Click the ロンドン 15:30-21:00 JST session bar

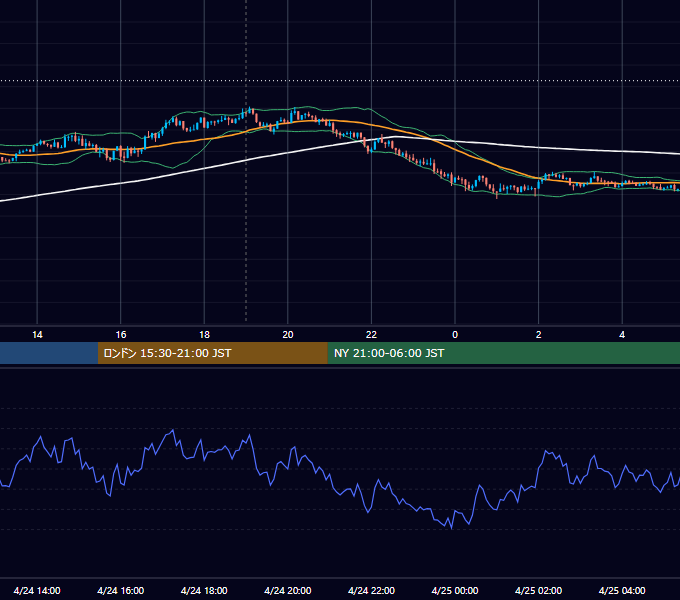[x=212, y=353]
